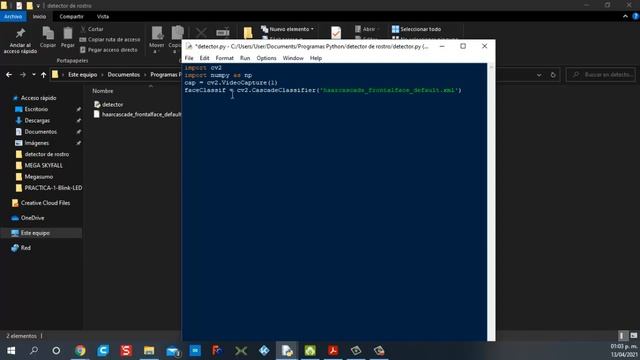Click Seleccionar todo in the ribbon
The height and width of the screenshot is (360, 640).
416,29
